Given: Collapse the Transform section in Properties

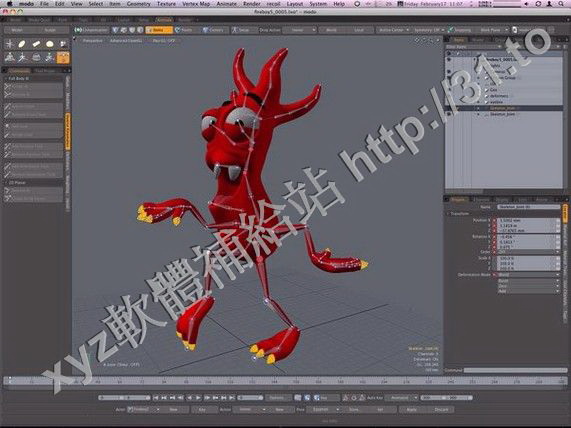Looking at the screenshot, I should point(448,213).
